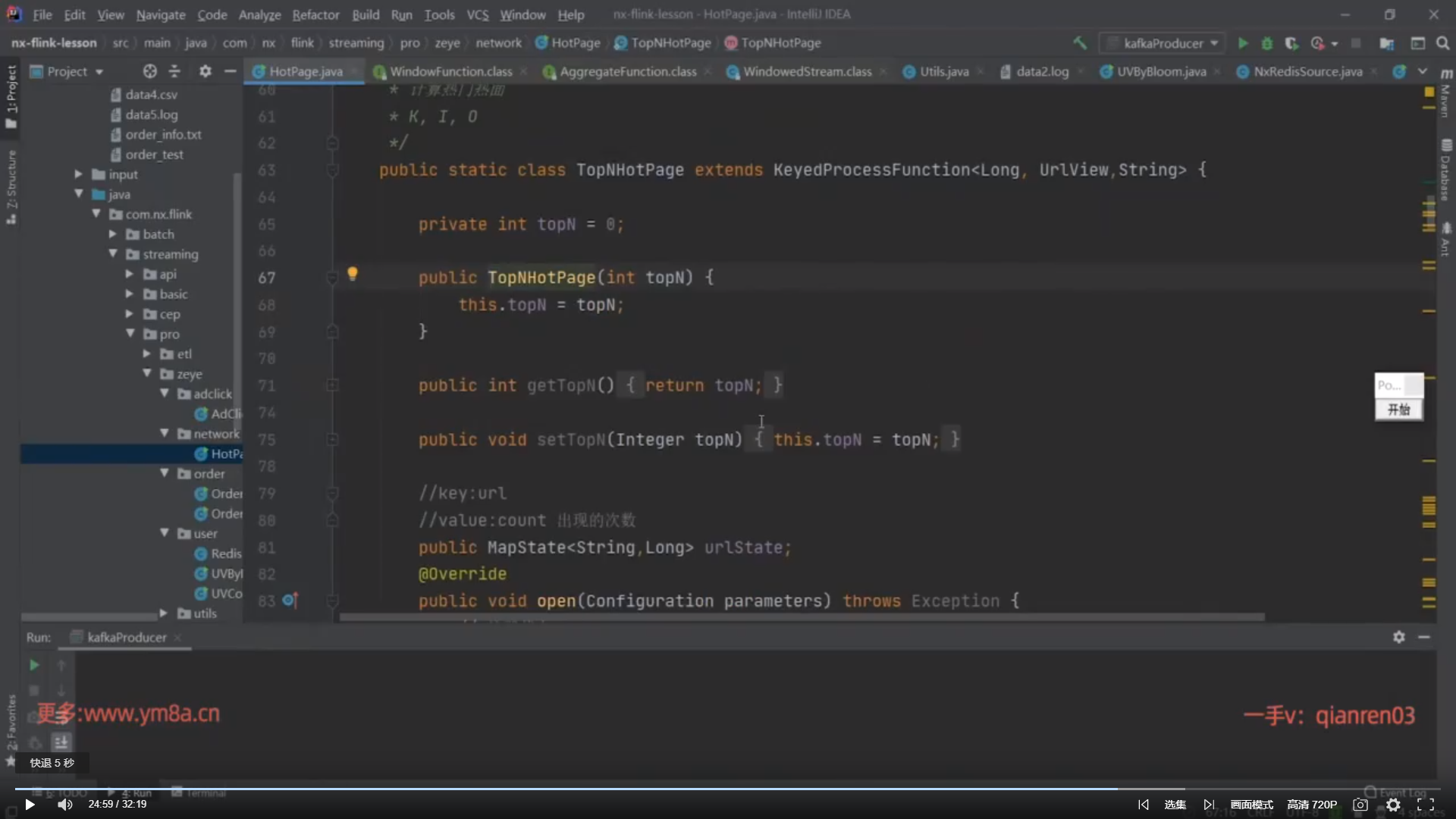Click the green Run button in toolbar
The width and height of the screenshot is (1456, 819).
coord(1243,43)
